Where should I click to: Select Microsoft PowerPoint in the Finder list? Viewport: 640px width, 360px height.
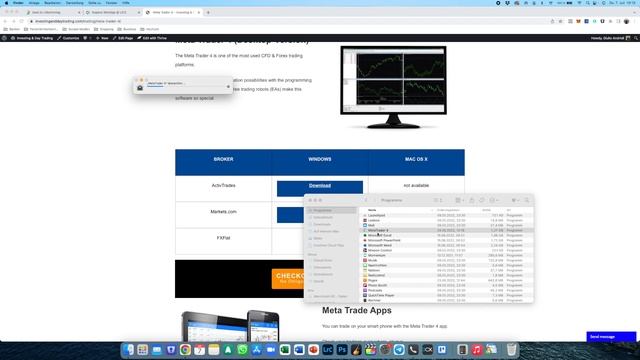(x=447, y=240)
